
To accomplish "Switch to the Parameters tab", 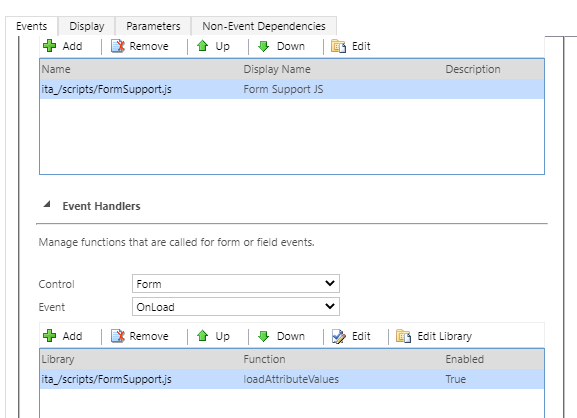I will pyautogui.click(x=153, y=26).
